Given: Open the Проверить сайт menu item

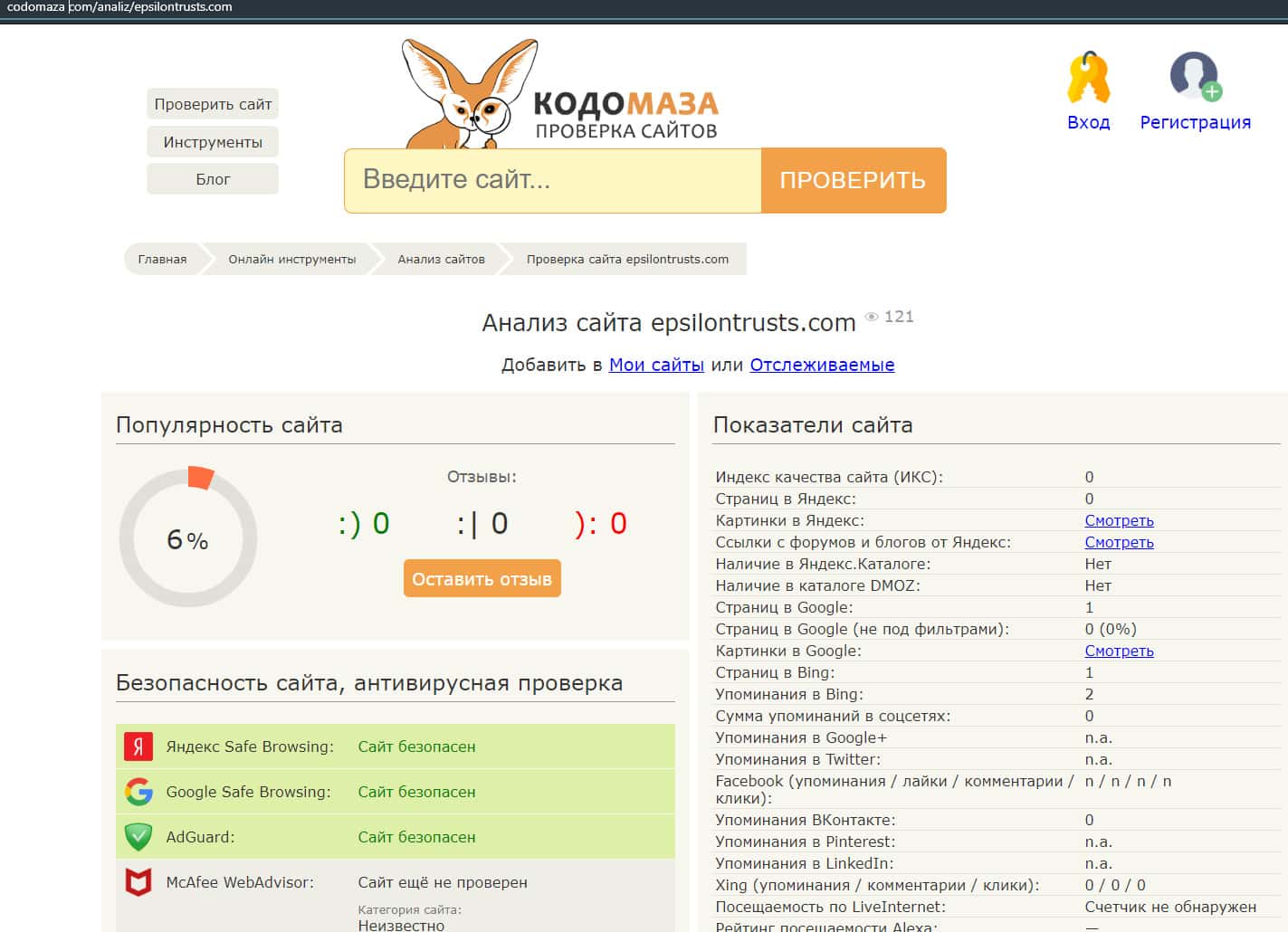Looking at the screenshot, I should point(213,104).
